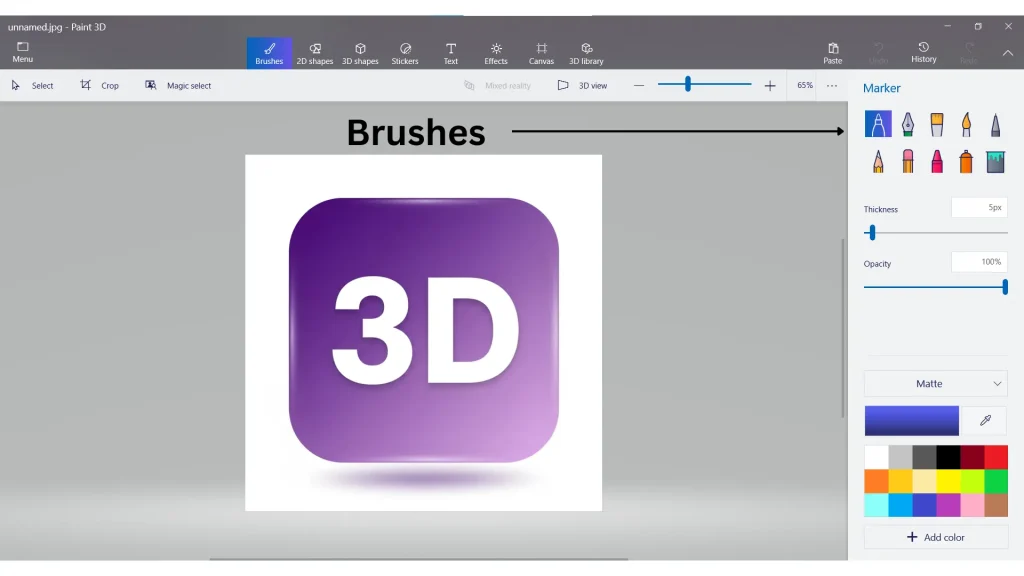Toggle the 2D shapes panel

pos(315,52)
